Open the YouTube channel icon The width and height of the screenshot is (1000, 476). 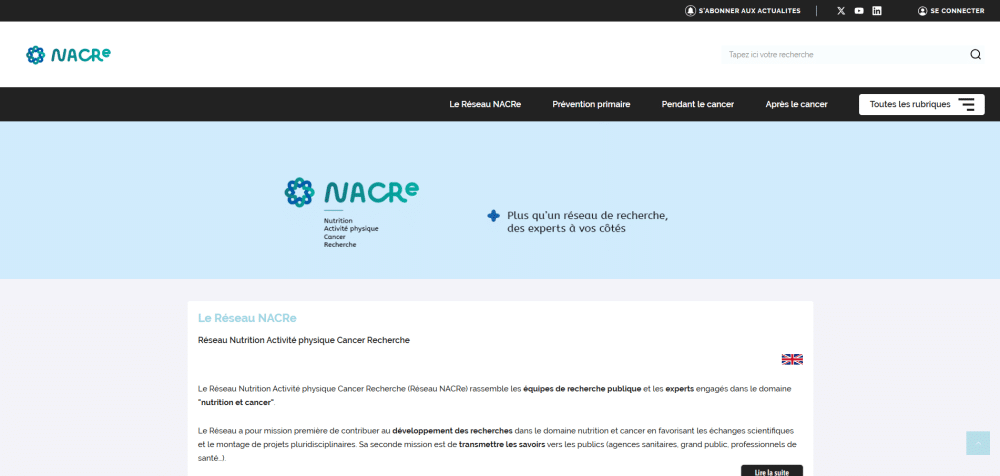[859, 11]
